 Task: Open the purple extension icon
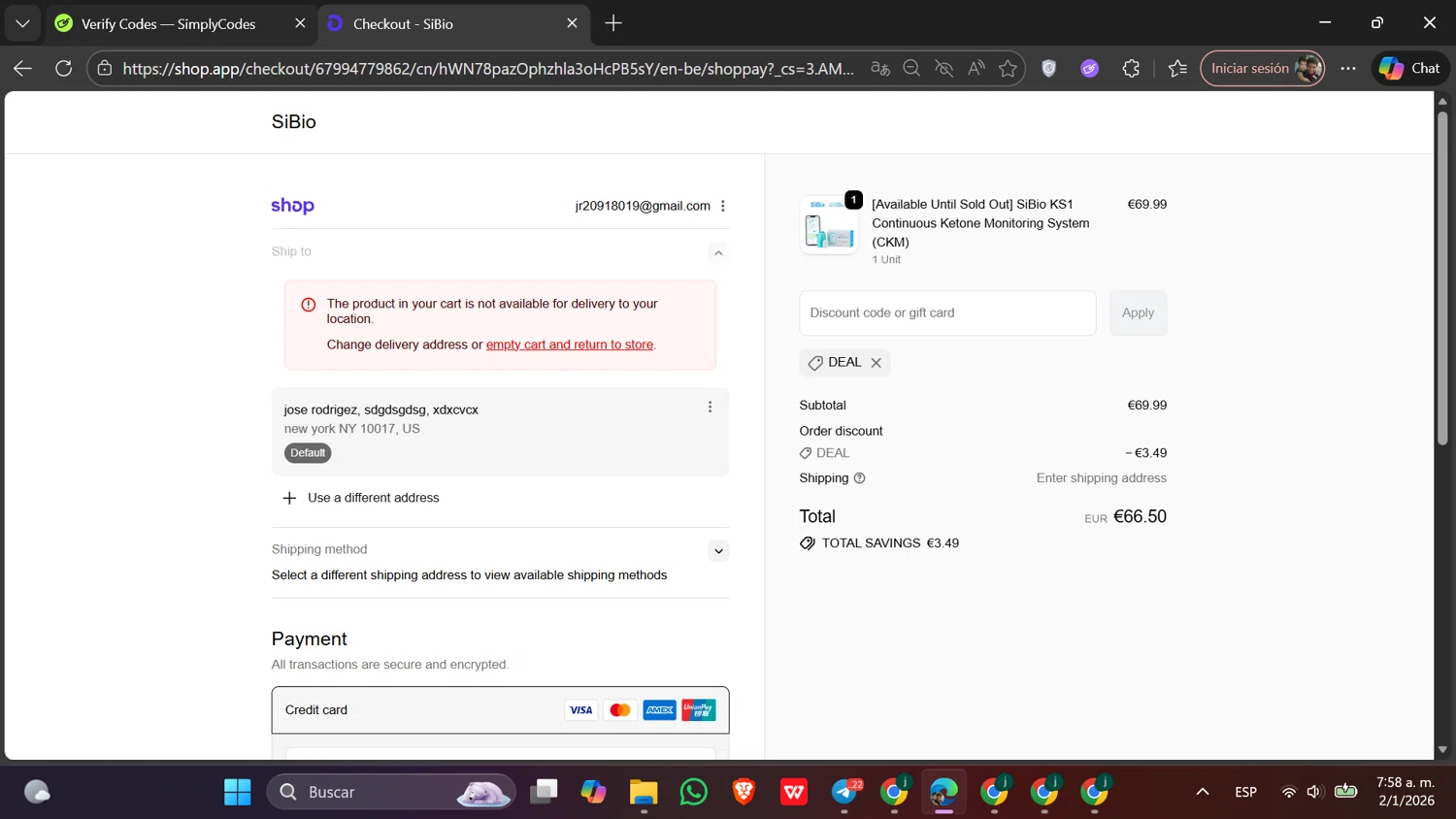click(1090, 68)
